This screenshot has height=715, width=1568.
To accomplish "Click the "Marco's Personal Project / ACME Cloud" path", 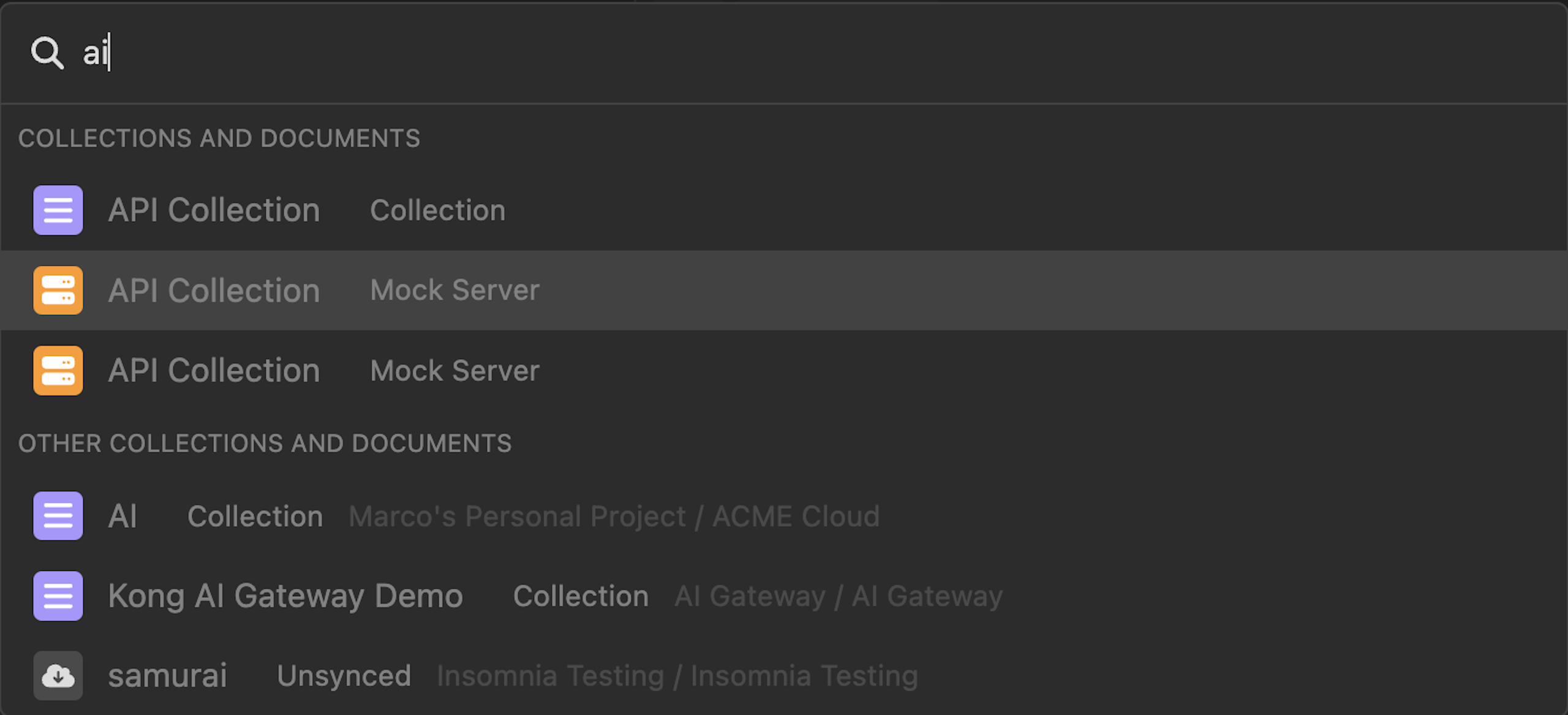I will (614, 516).
